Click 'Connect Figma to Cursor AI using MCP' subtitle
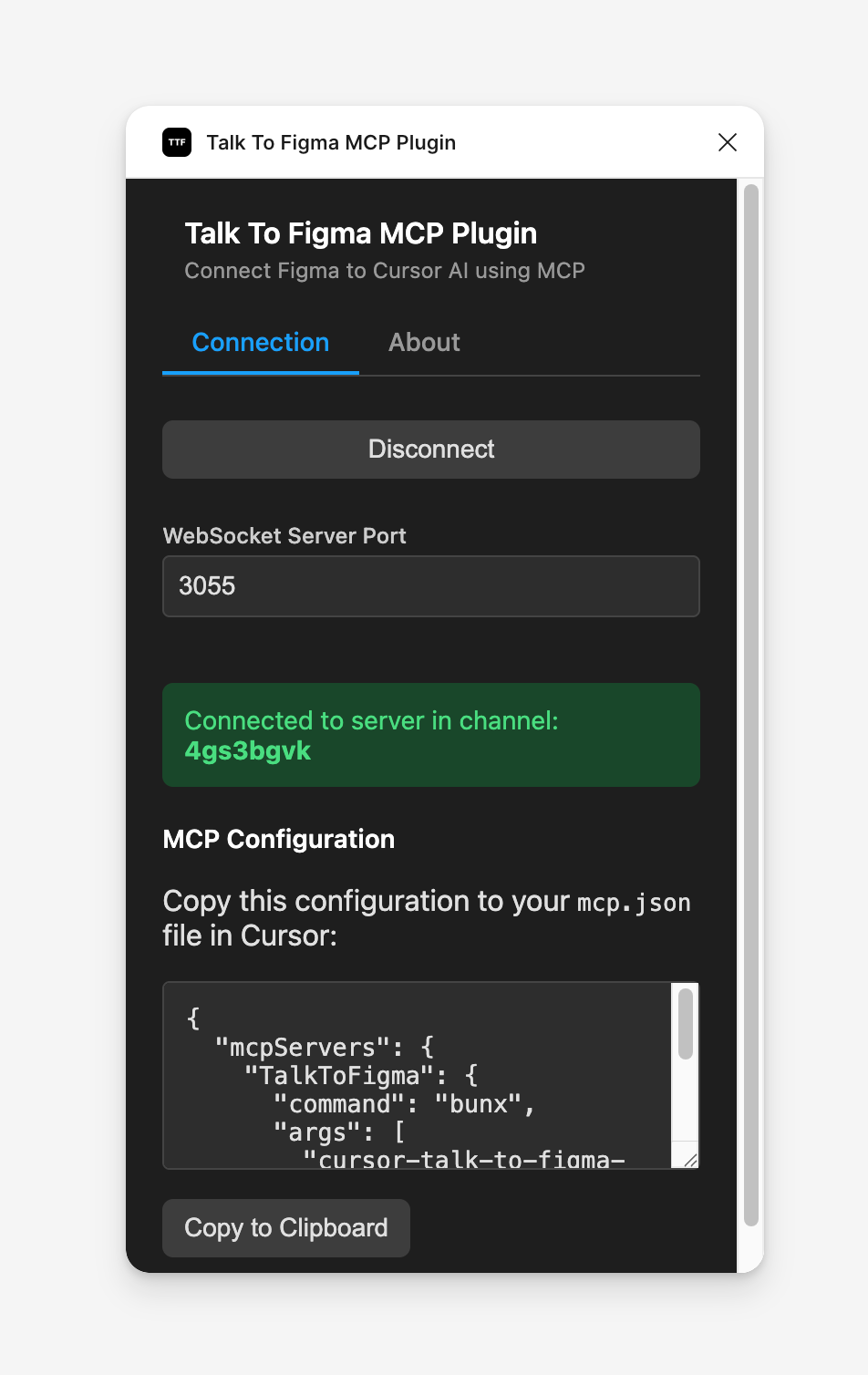The width and height of the screenshot is (868, 1375). point(385,271)
